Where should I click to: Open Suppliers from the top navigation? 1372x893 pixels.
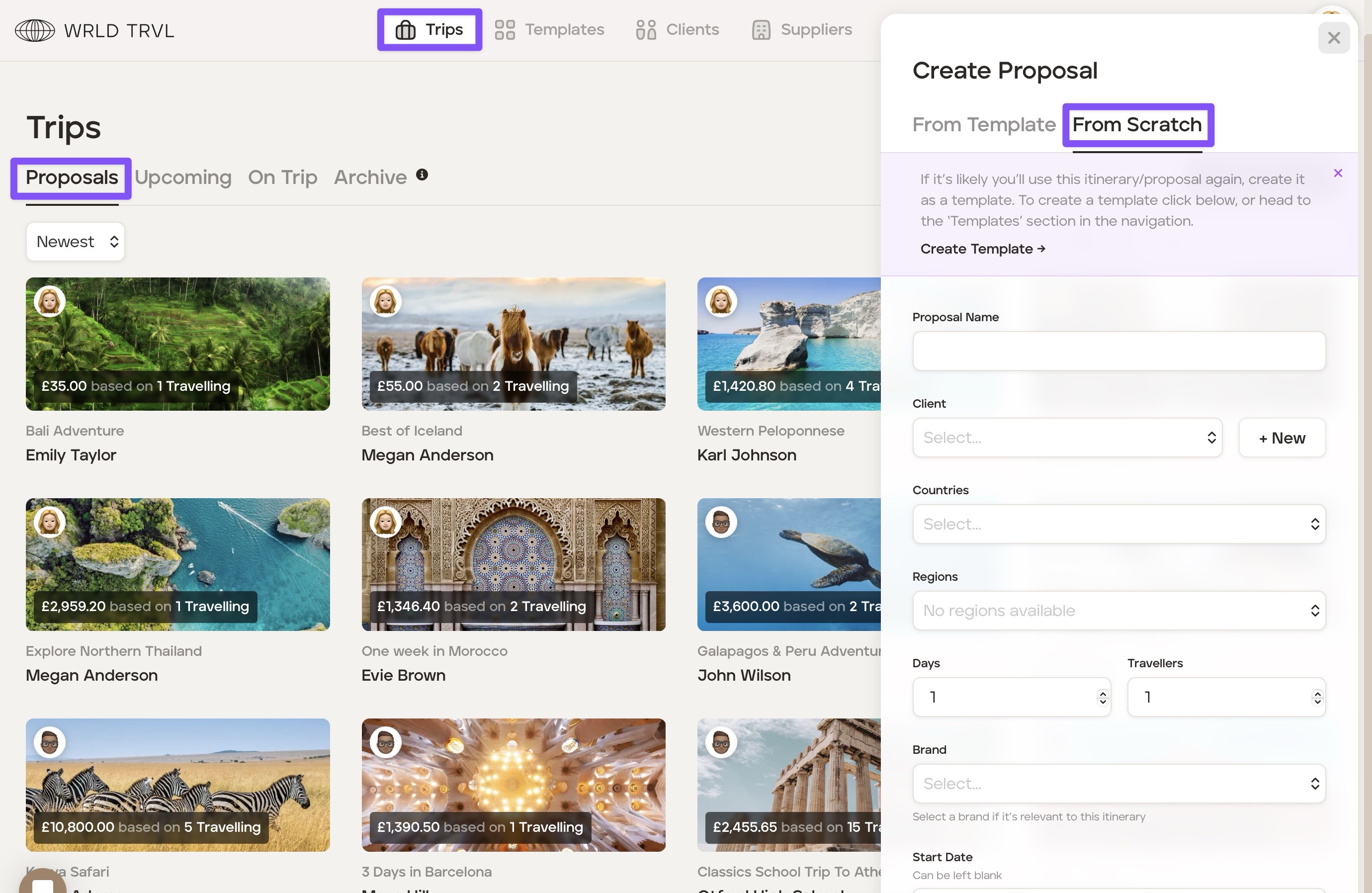802,29
